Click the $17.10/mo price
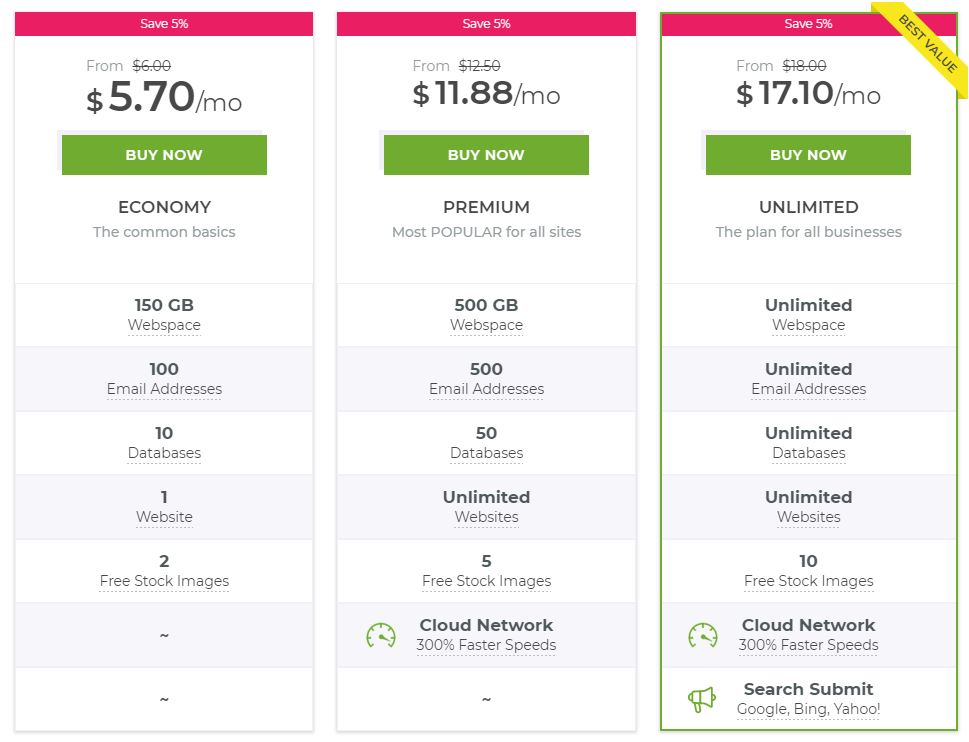This screenshot has height=742, width=969. [x=808, y=94]
